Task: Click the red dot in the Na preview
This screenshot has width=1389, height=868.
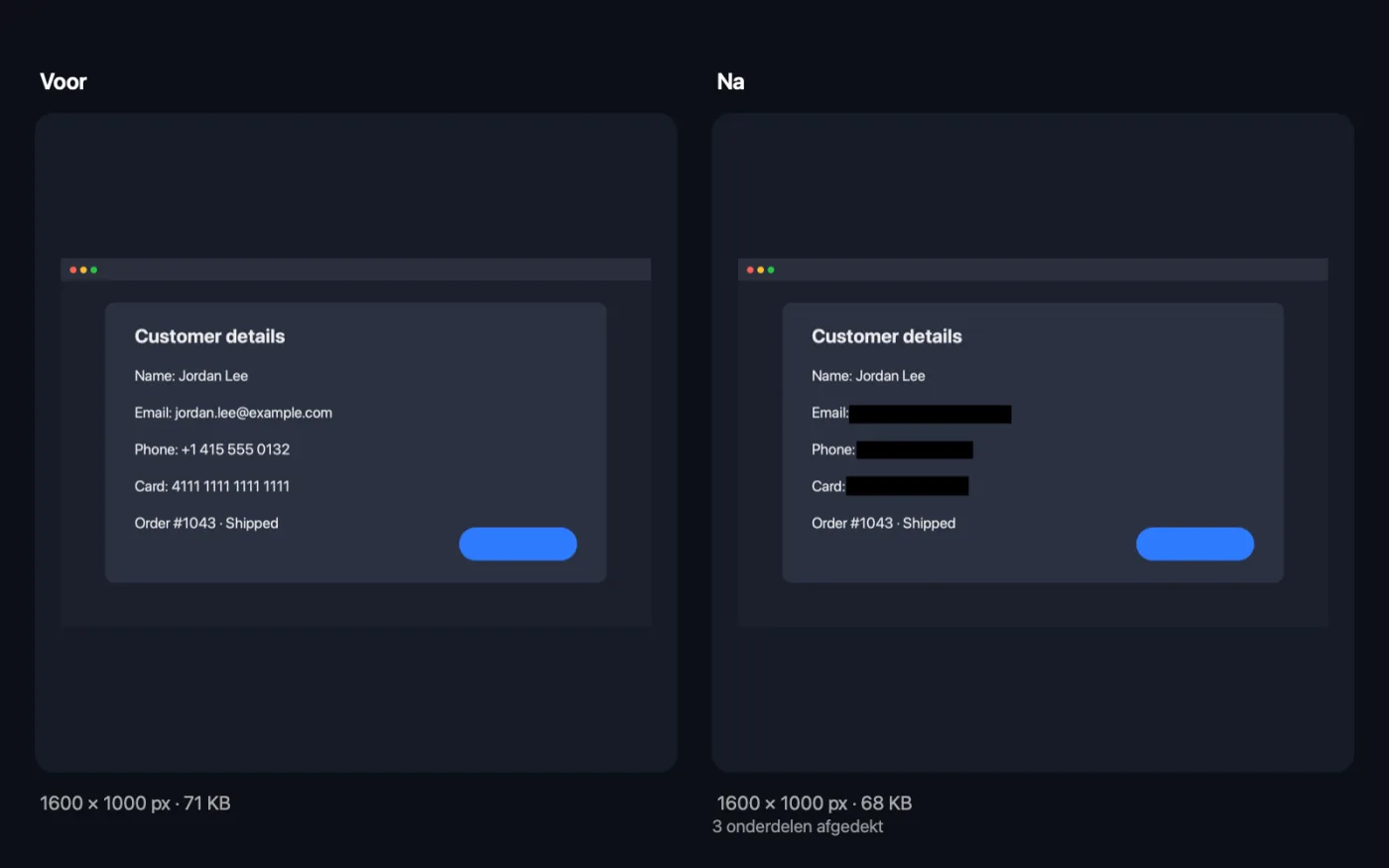Action: pyautogui.click(x=750, y=270)
